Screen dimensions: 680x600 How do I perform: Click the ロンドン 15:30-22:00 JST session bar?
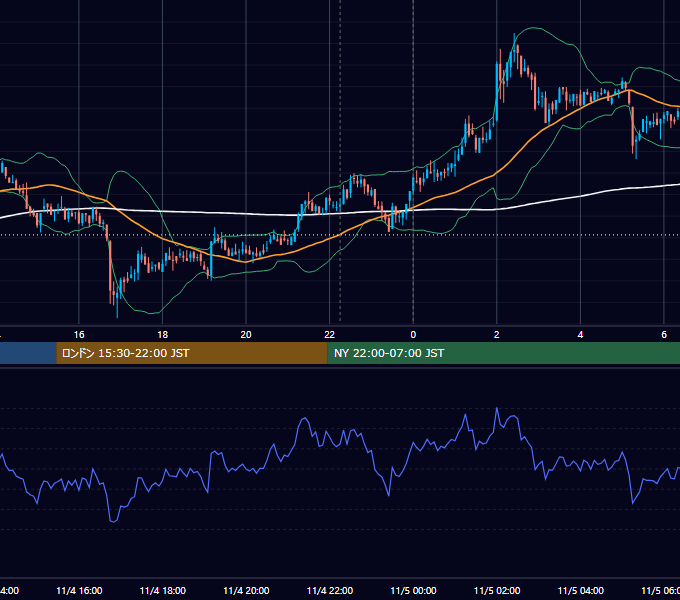[x=192, y=353]
